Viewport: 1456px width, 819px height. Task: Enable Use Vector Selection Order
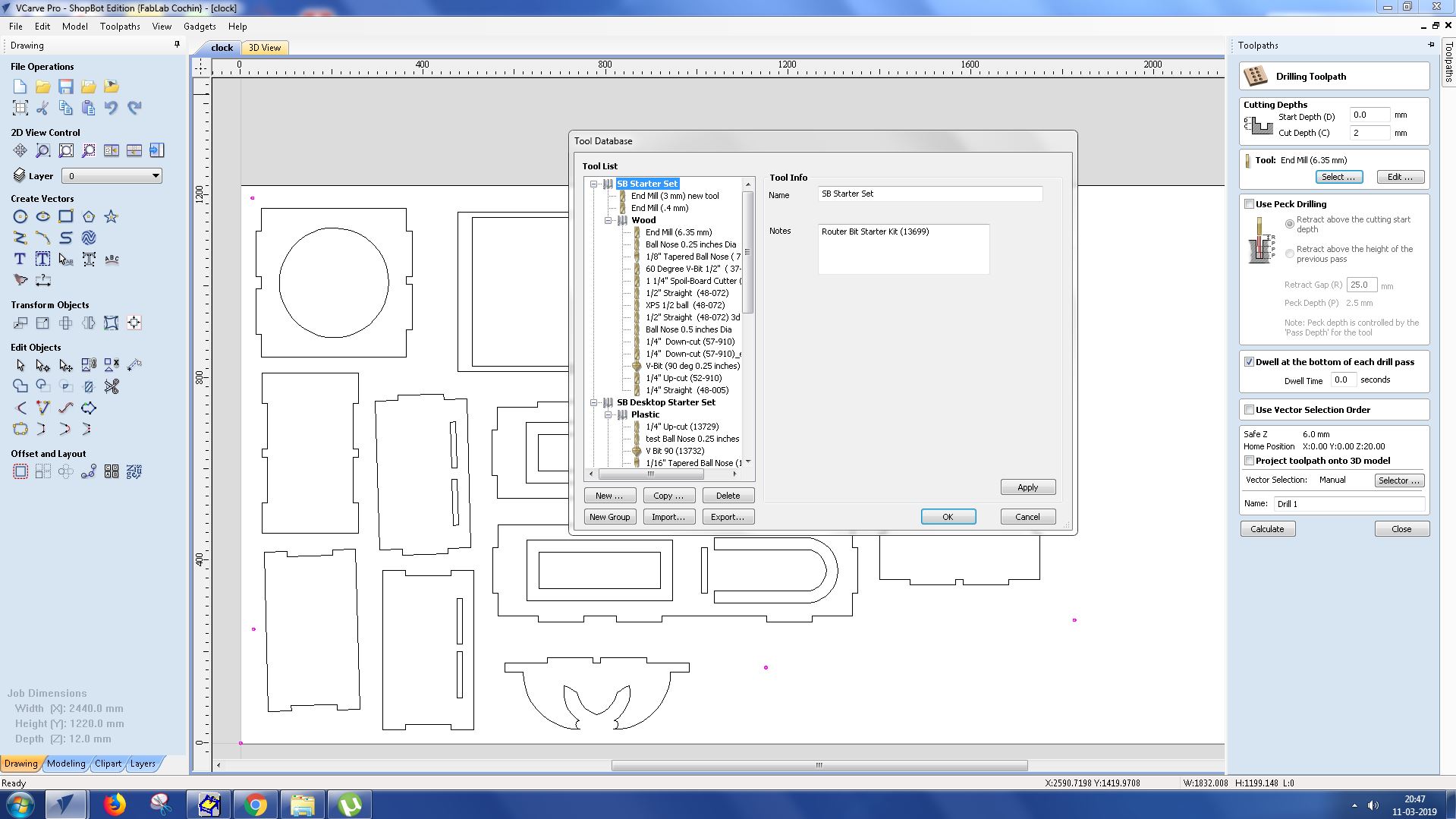point(1249,410)
